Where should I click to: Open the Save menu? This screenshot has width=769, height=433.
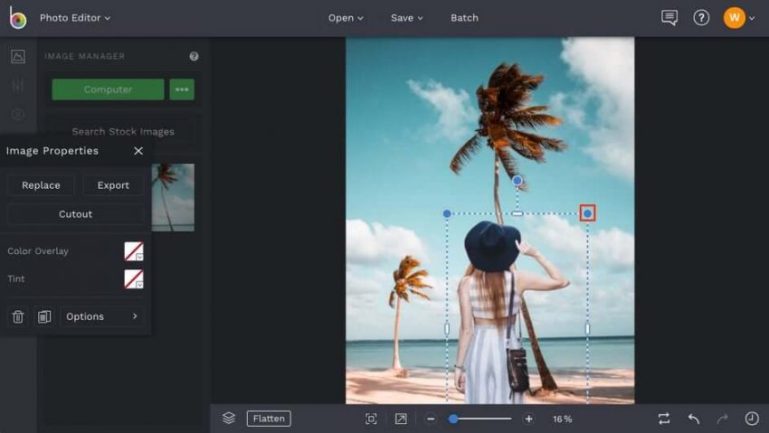click(x=407, y=18)
